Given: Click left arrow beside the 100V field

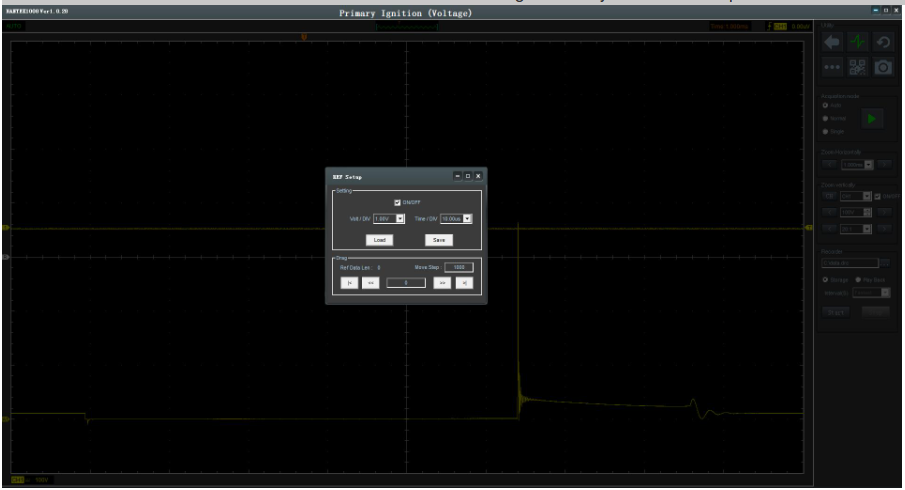Looking at the screenshot, I should click(x=829, y=212).
